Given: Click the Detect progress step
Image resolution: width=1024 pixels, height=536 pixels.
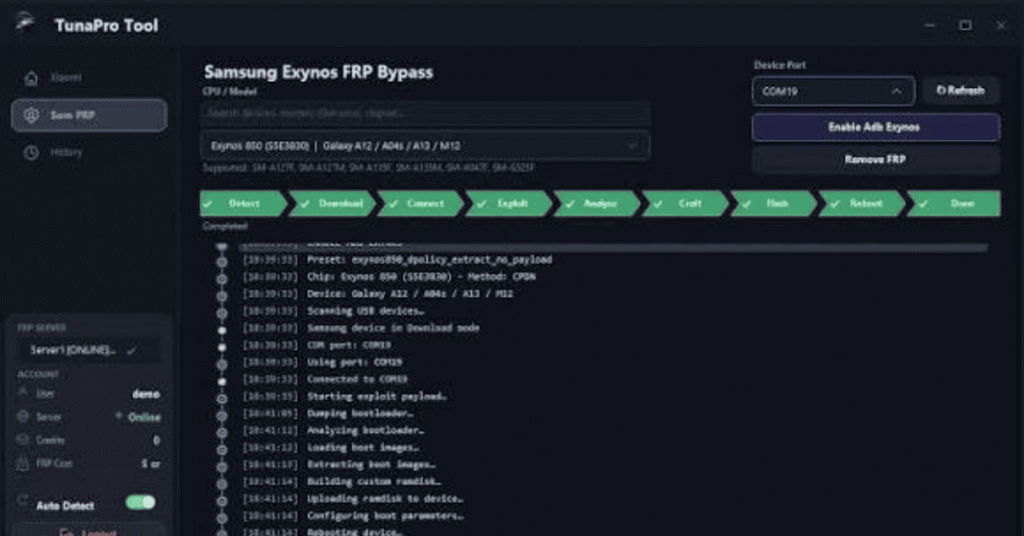Looking at the screenshot, I should (243, 204).
